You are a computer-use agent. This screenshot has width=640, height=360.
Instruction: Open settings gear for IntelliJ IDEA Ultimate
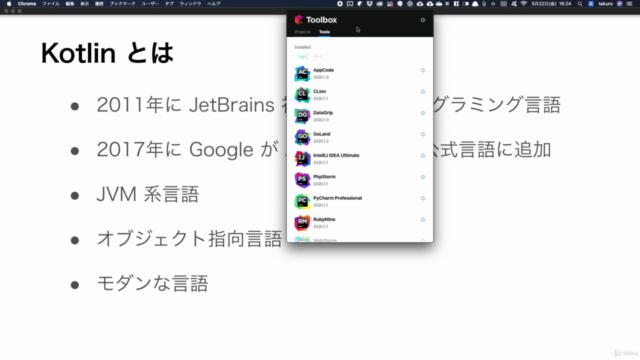[423, 156]
